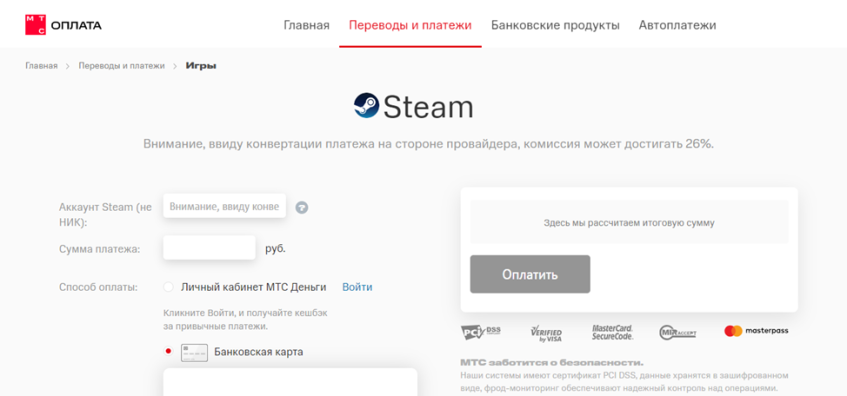Viewport: 847px width, 396px height.
Task: Click the Steam logo icon
Action: [x=367, y=105]
